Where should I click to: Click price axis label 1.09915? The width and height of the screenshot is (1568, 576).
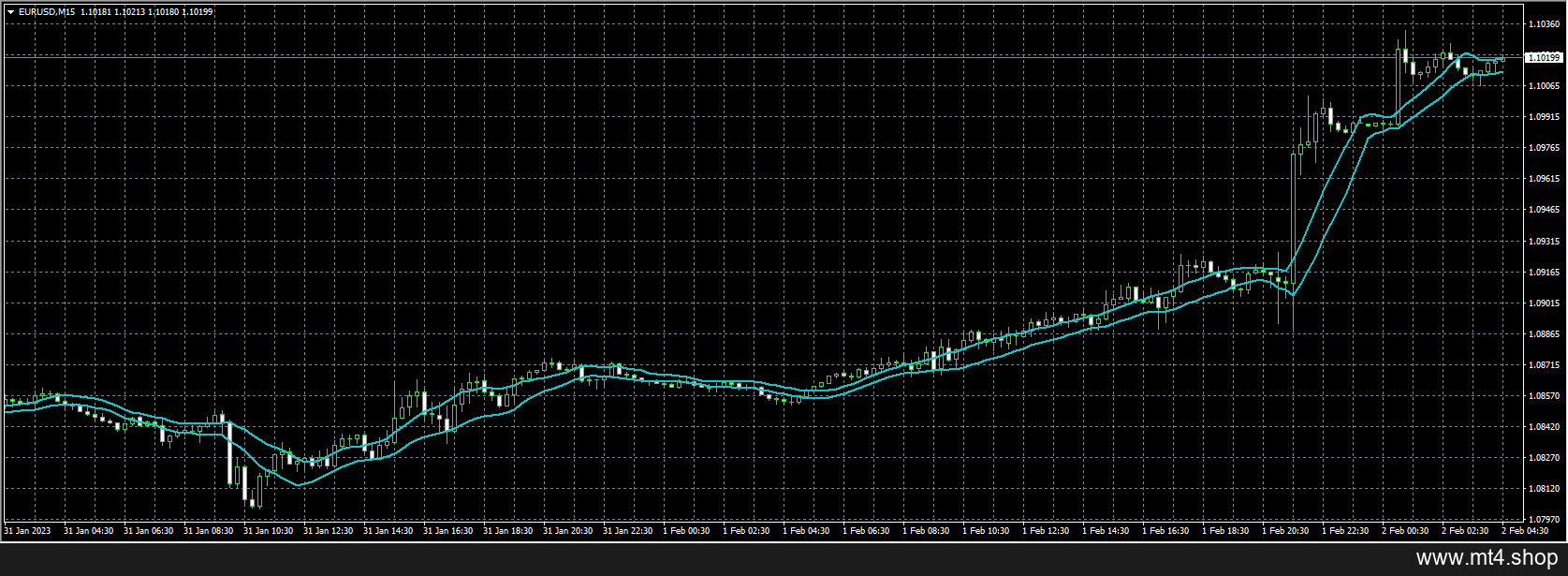pyautogui.click(x=1543, y=116)
